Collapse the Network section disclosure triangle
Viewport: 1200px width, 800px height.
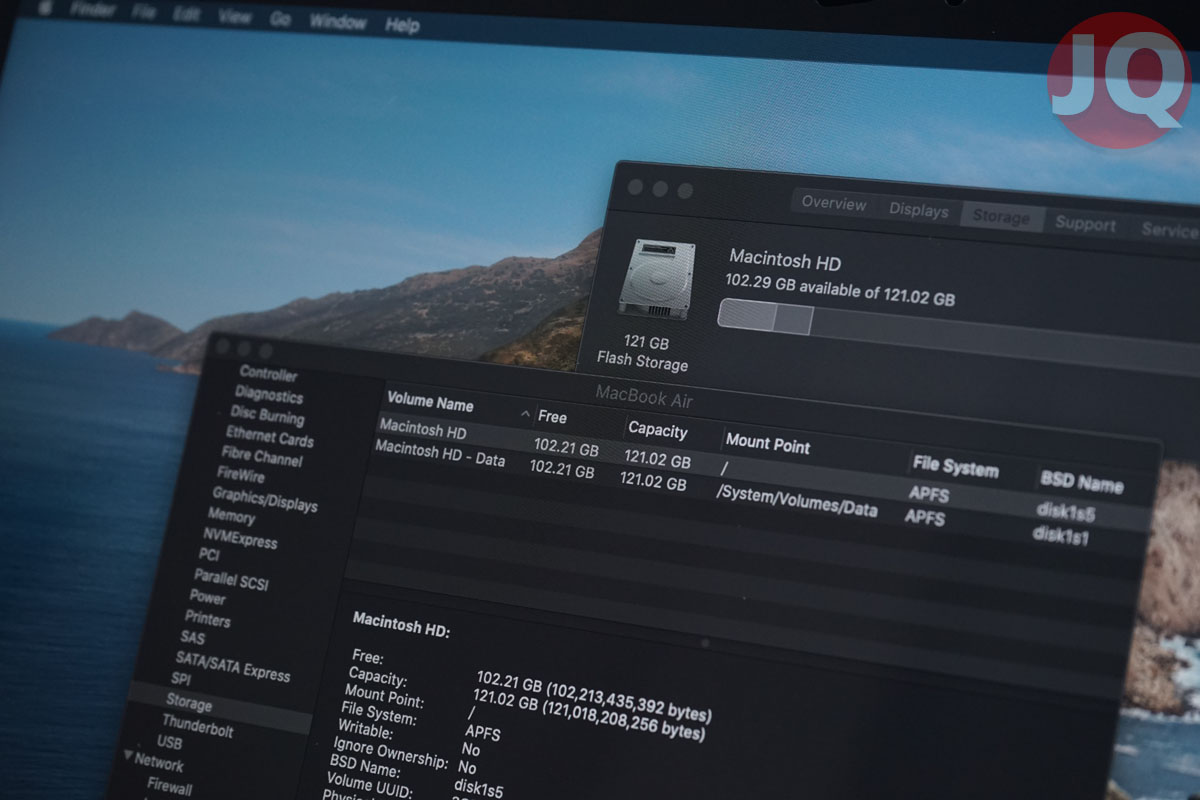click(129, 757)
